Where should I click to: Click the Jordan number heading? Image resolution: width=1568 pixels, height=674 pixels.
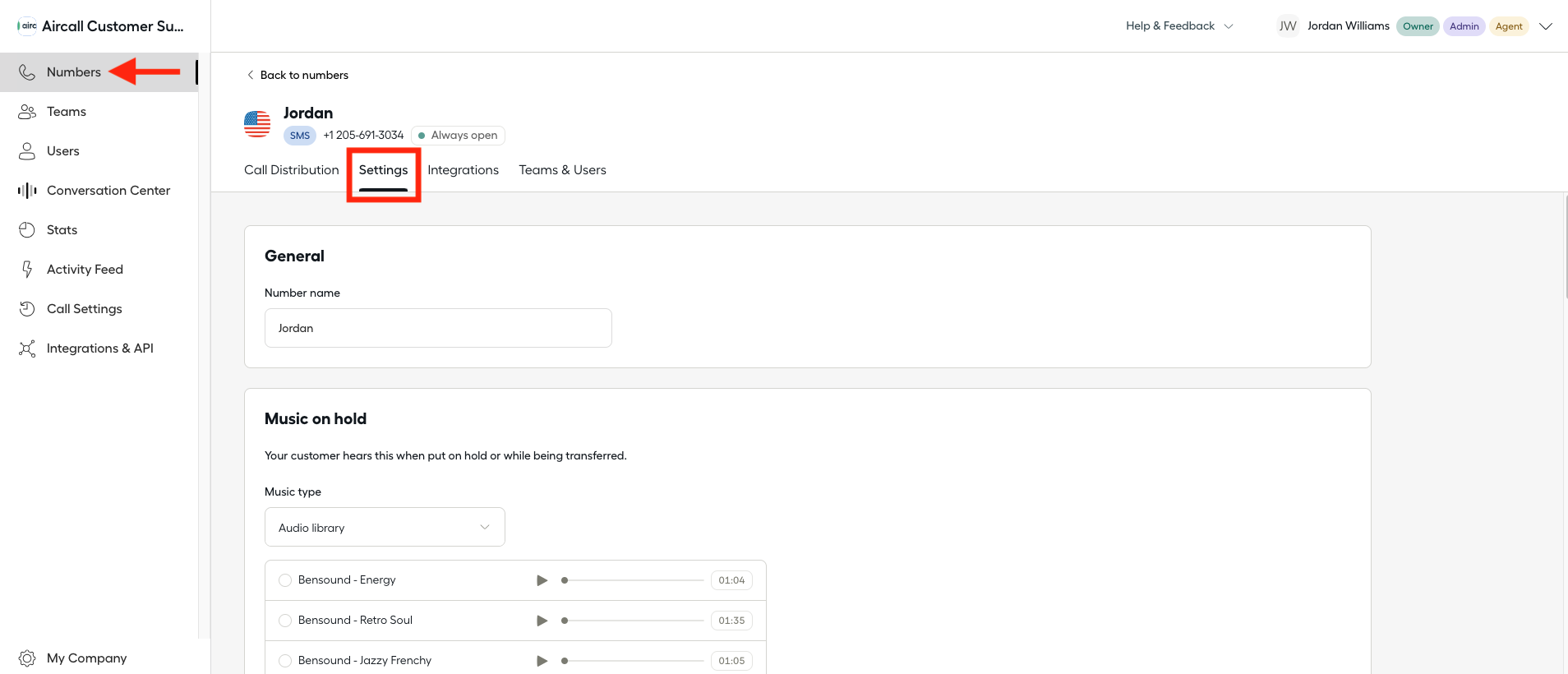[308, 113]
